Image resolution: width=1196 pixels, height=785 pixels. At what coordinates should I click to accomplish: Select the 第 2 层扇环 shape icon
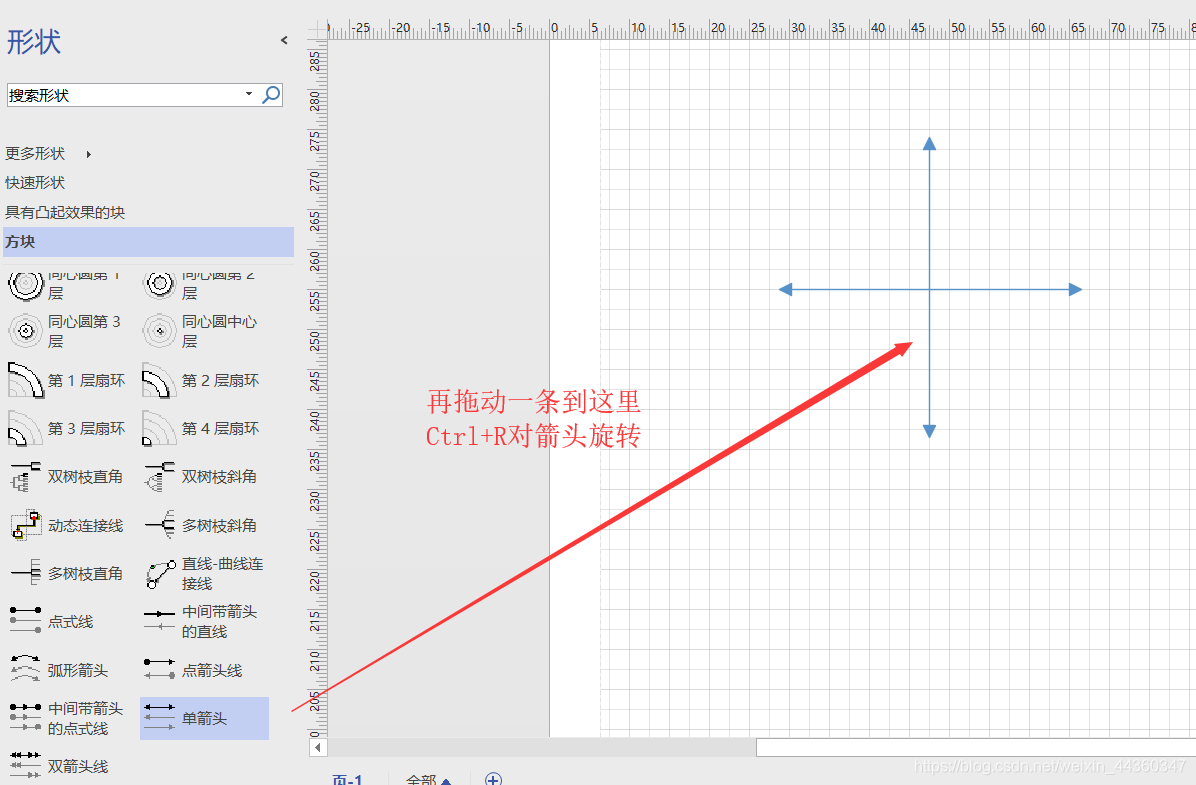(159, 380)
